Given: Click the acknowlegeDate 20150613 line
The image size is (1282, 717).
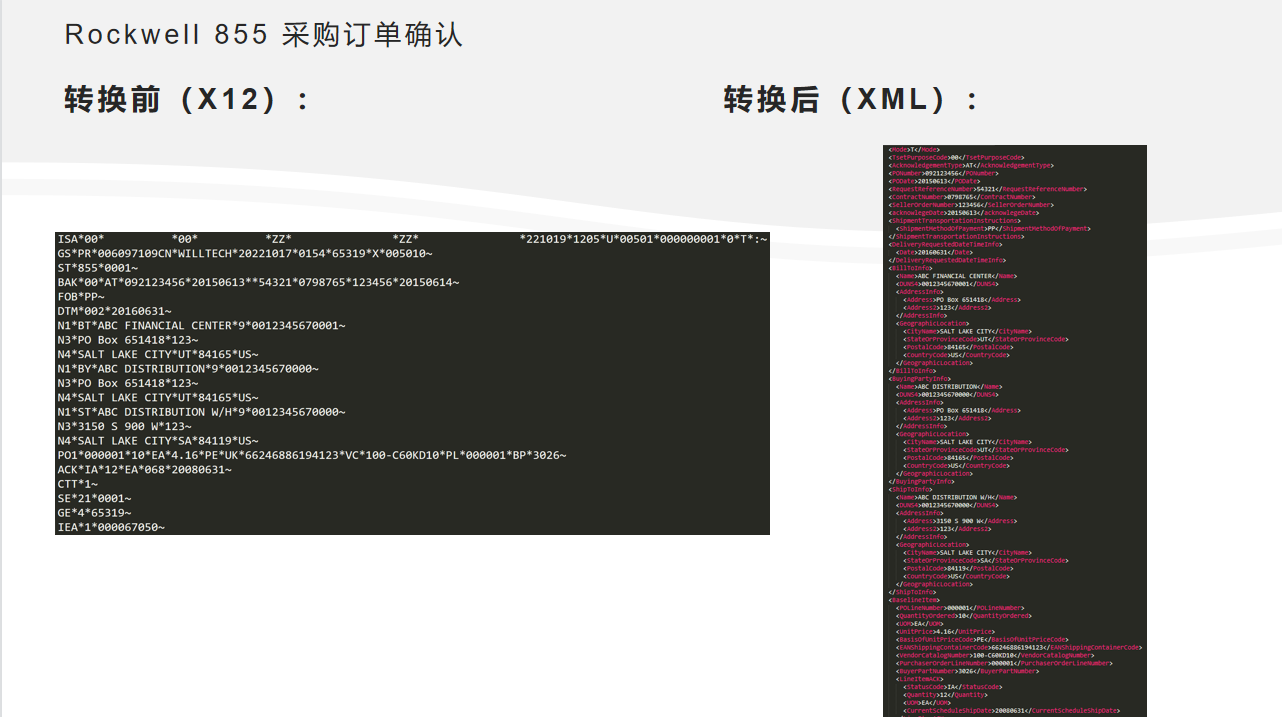Looking at the screenshot, I should click(963, 213).
